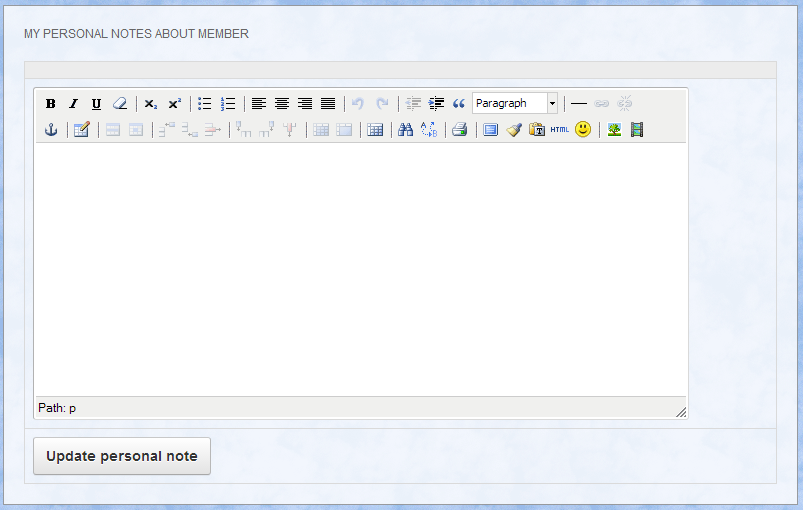Insert a horizontal rule line
The width and height of the screenshot is (803, 510).
[579, 104]
